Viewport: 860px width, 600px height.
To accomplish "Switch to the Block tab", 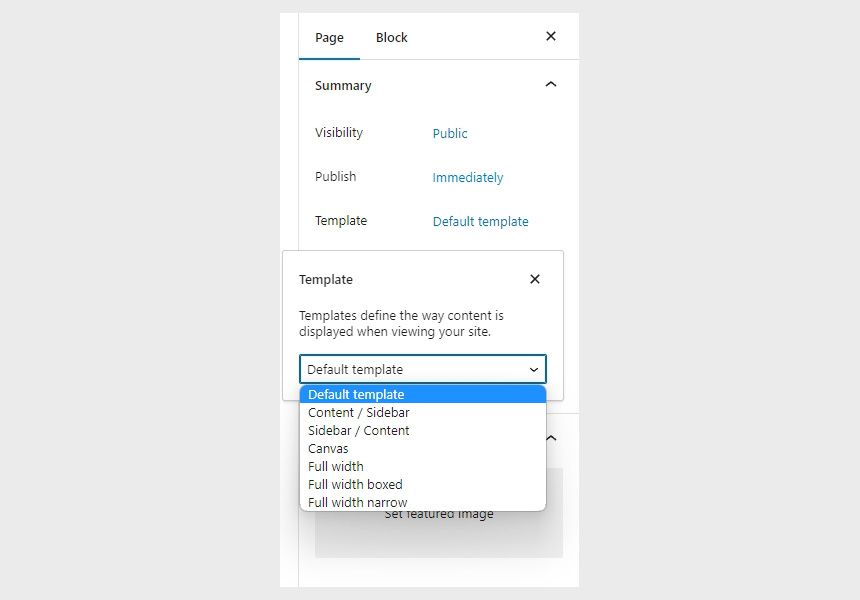I will [392, 37].
